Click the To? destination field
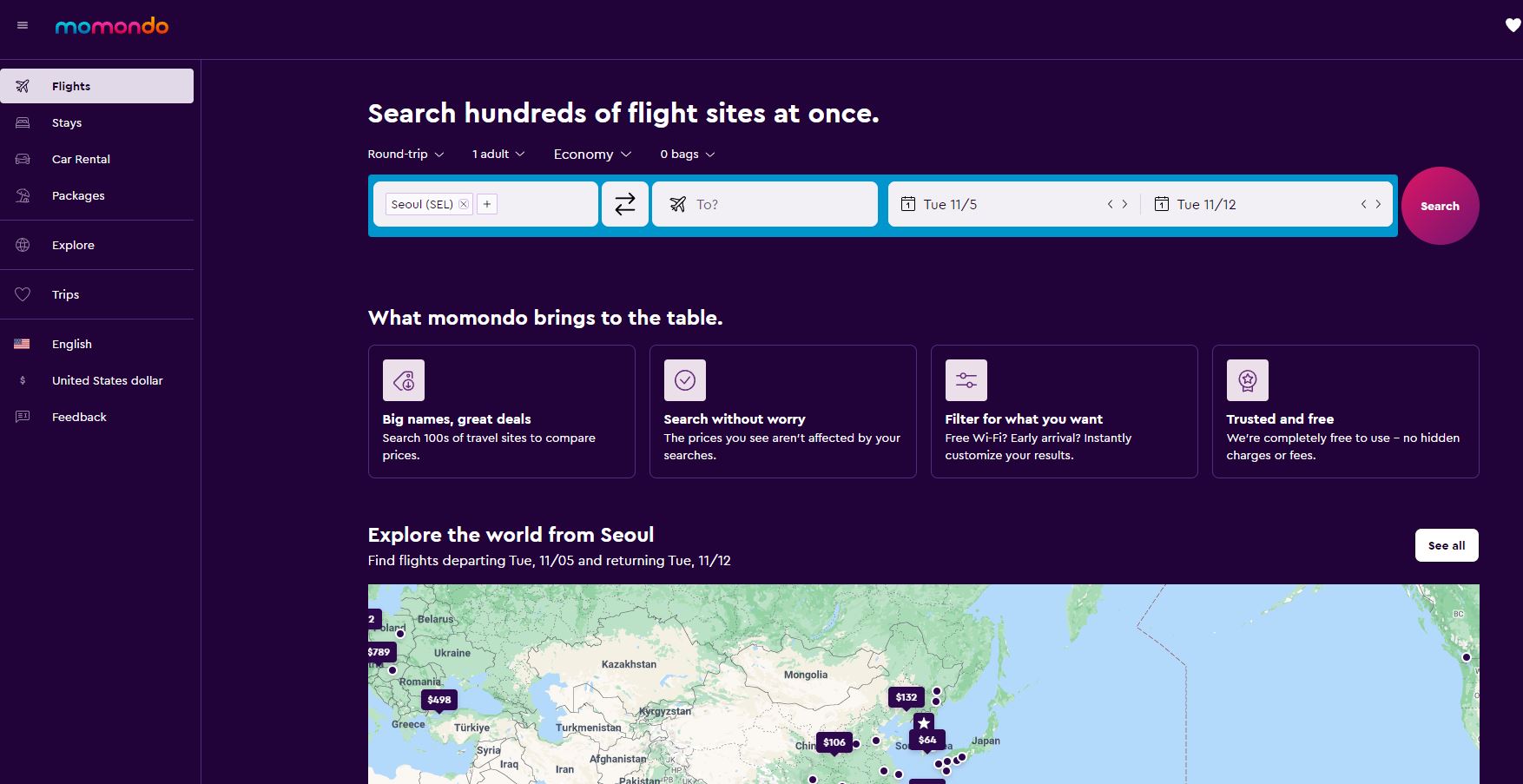The image size is (1523, 784). pyautogui.click(x=765, y=204)
